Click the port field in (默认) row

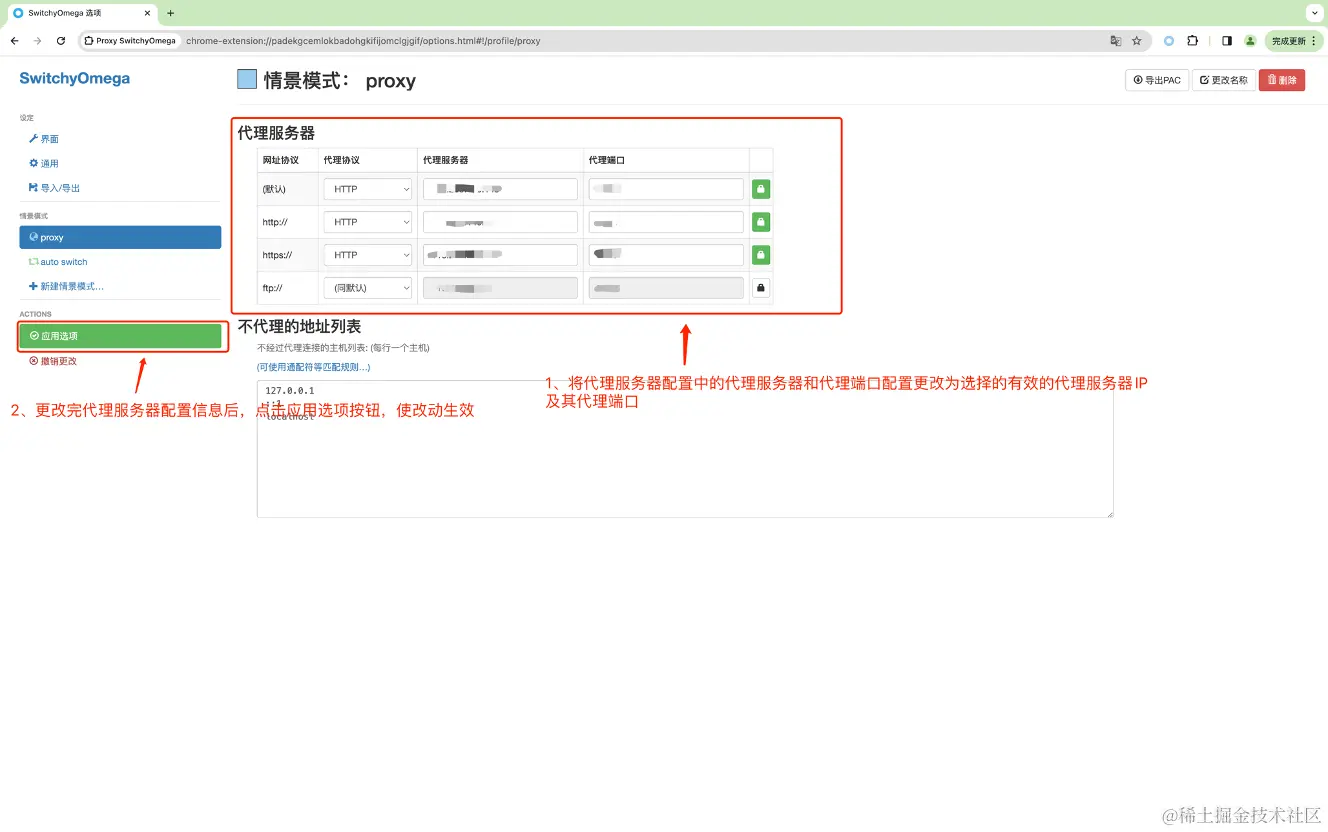point(666,189)
